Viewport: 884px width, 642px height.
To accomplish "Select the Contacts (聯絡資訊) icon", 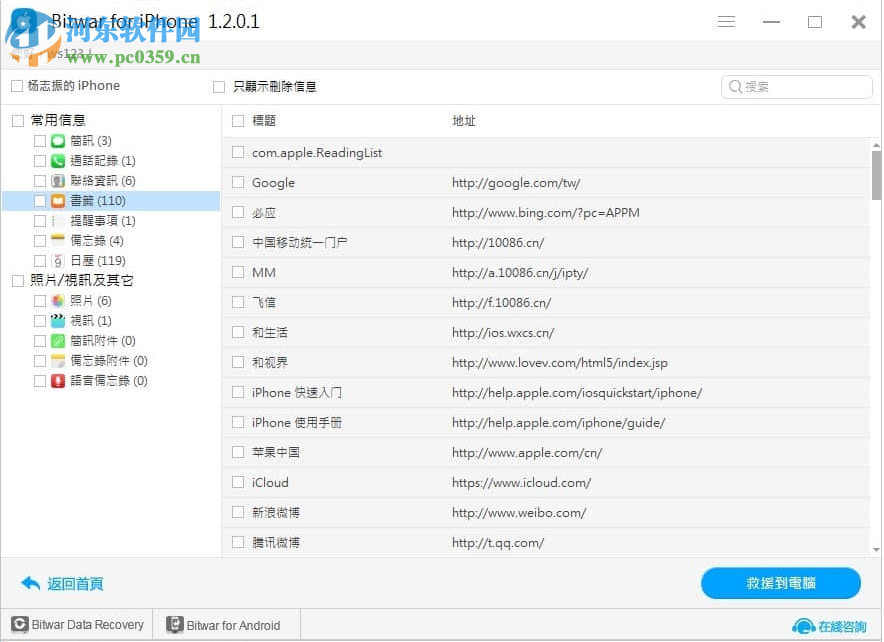I will [57, 180].
